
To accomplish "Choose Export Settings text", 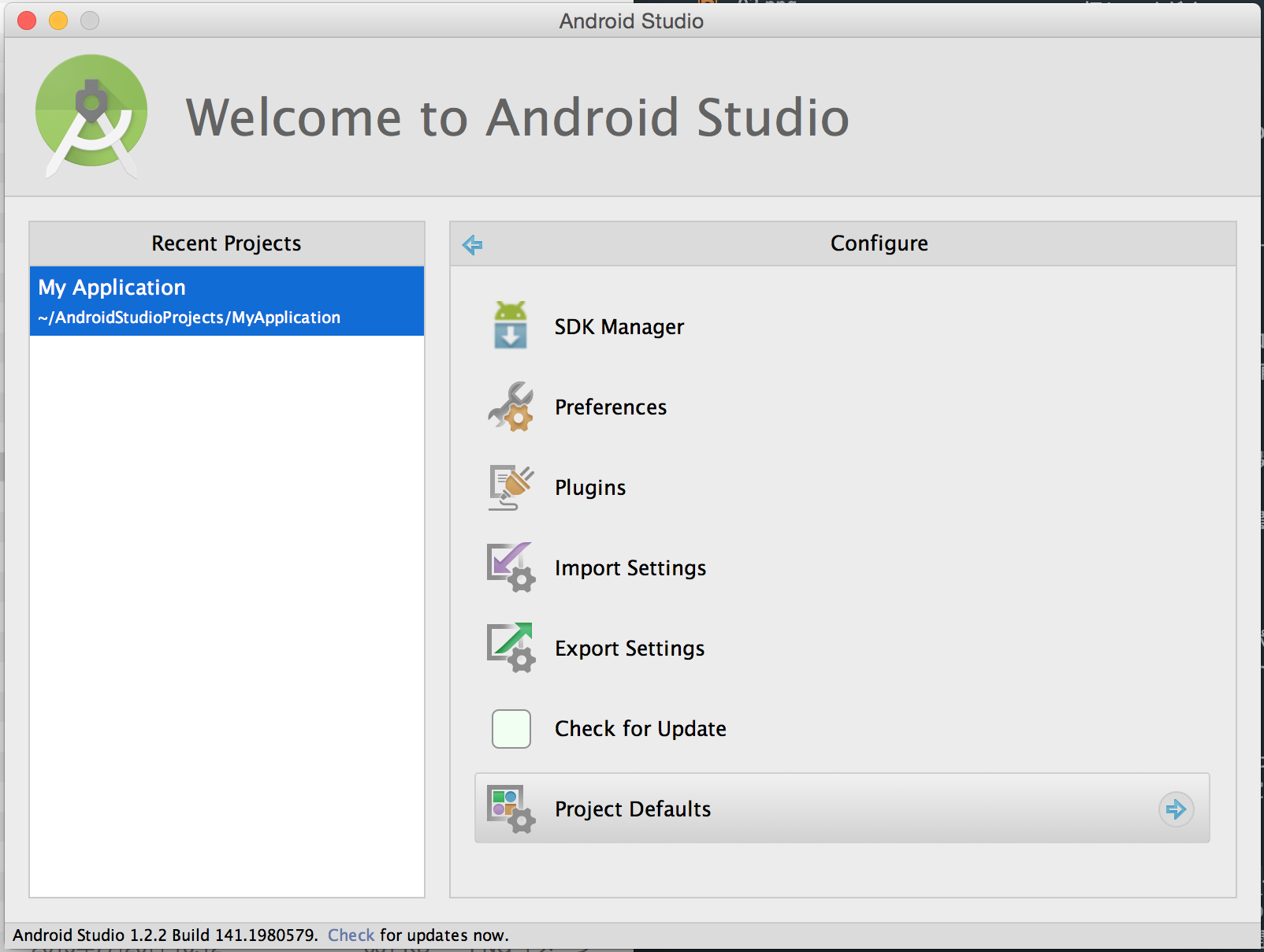I will click(x=630, y=649).
